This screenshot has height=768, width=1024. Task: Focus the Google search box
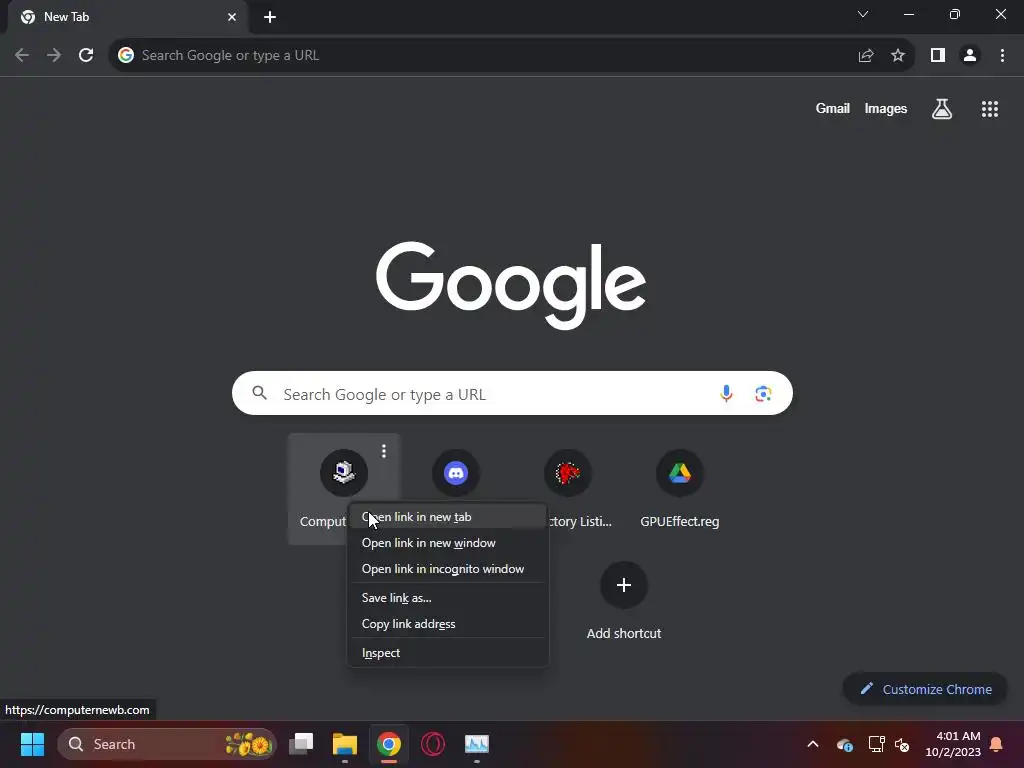(x=512, y=393)
